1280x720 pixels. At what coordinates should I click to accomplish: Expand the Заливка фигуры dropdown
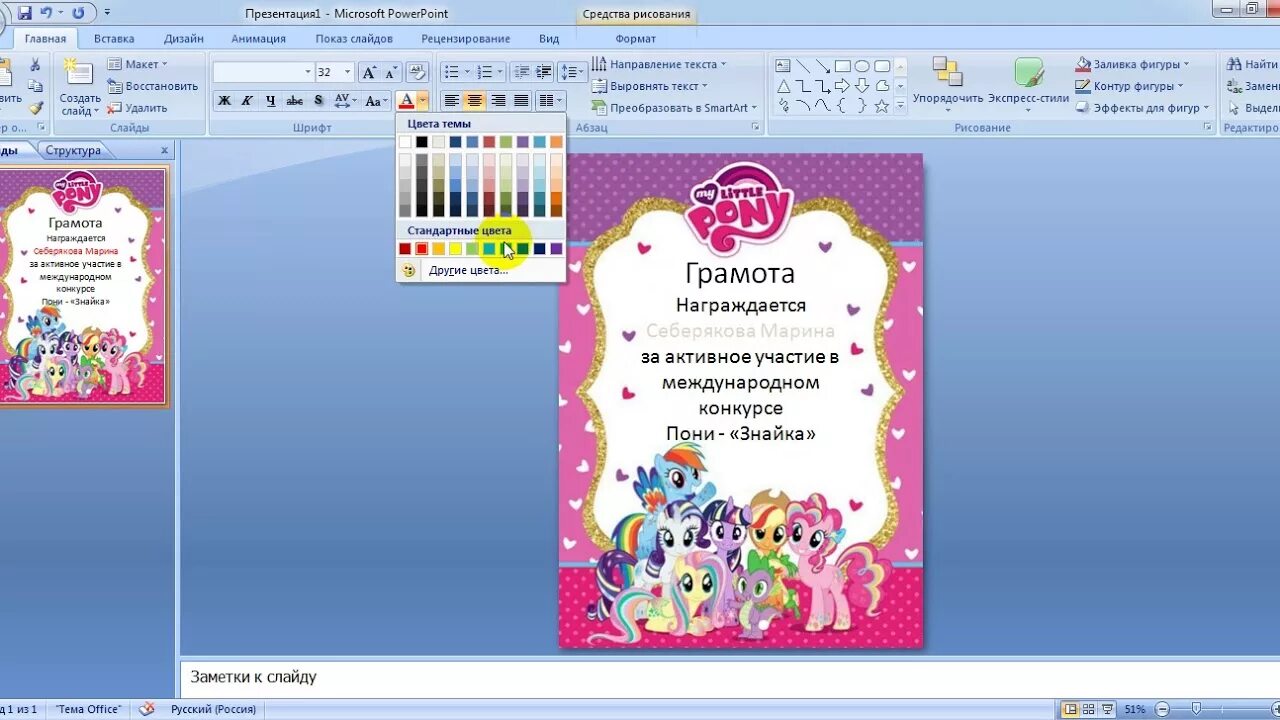[x=1133, y=64]
